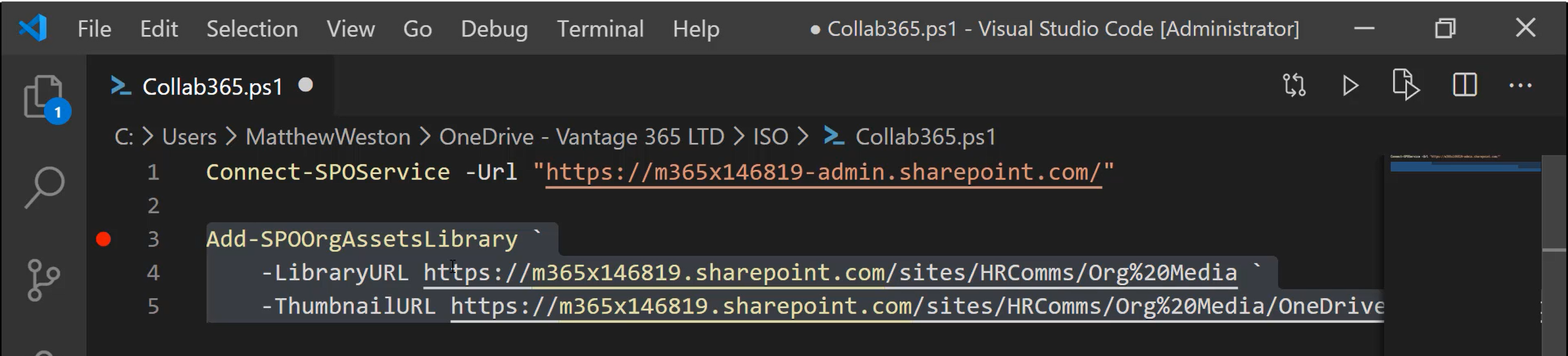Image resolution: width=1568 pixels, height=356 pixels.
Task: Open the View menu
Action: (351, 29)
